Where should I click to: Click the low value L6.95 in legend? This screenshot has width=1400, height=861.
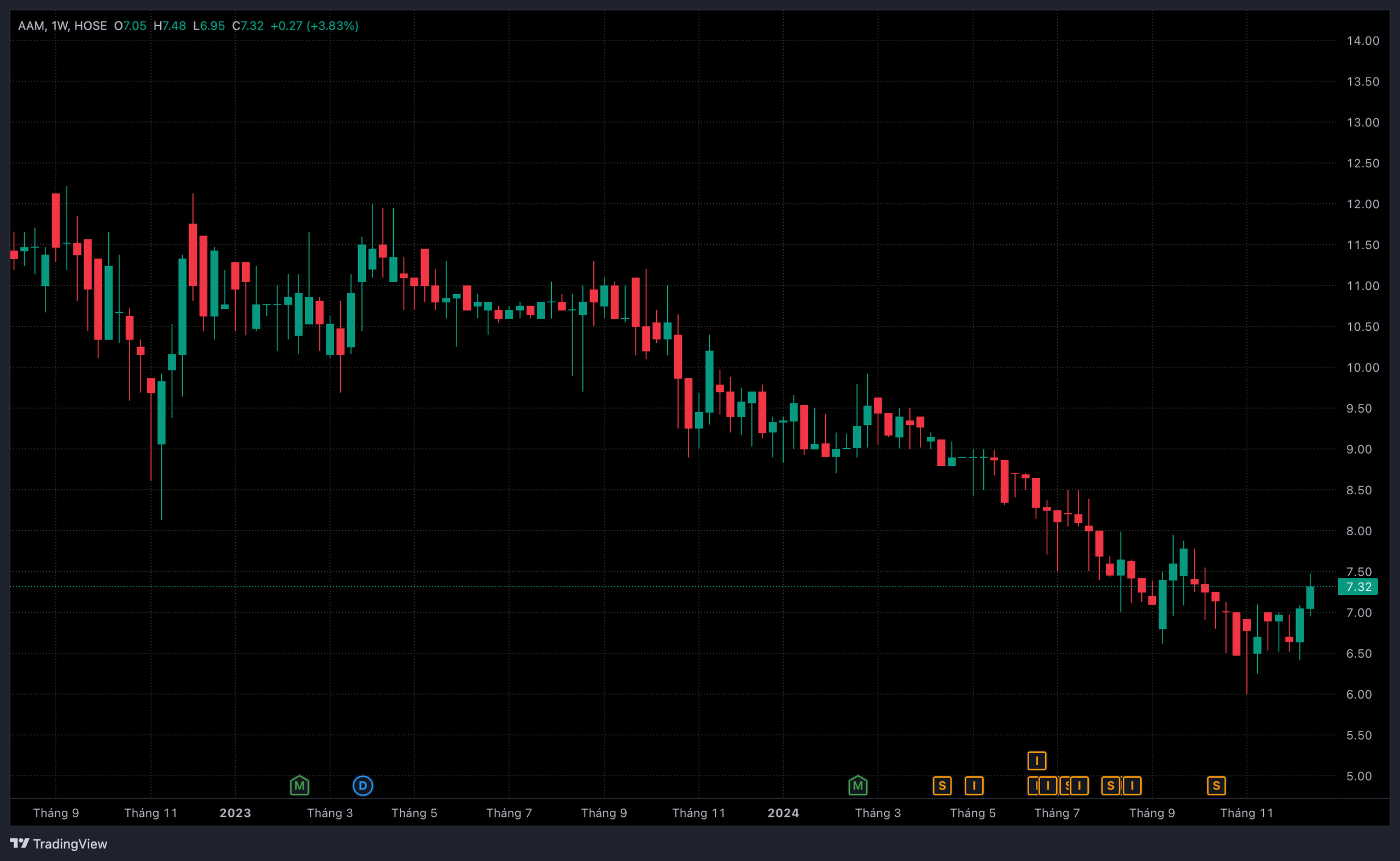[x=209, y=26]
